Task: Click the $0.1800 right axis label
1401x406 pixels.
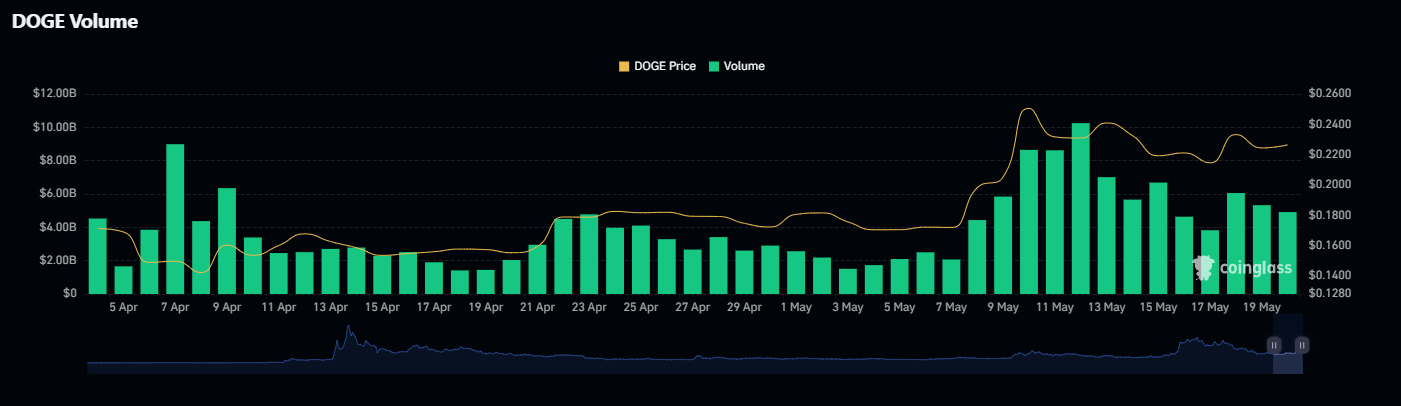Action: [1329, 215]
